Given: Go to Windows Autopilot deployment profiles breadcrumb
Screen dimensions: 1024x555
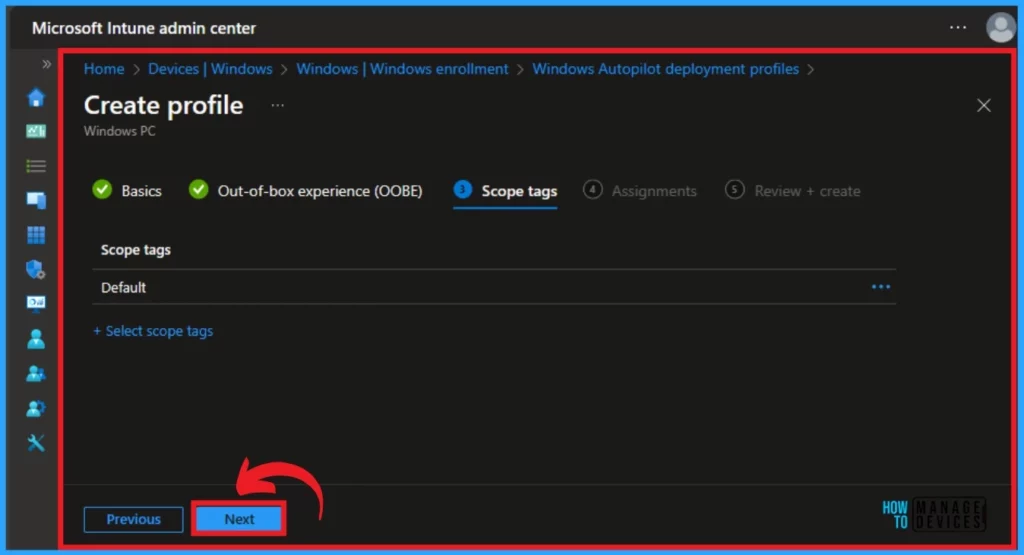Looking at the screenshot, I should tap(665, 69).
